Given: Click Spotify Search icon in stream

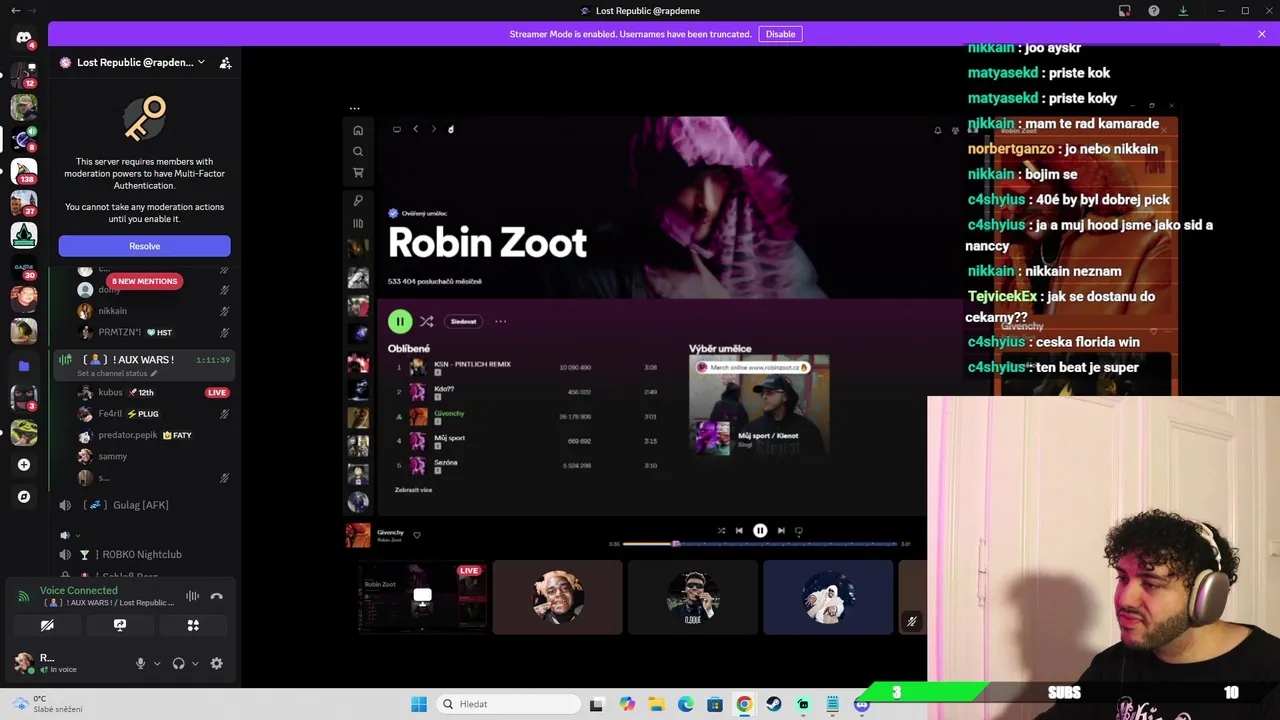Looking at the screenshot, I should [358, 151].
